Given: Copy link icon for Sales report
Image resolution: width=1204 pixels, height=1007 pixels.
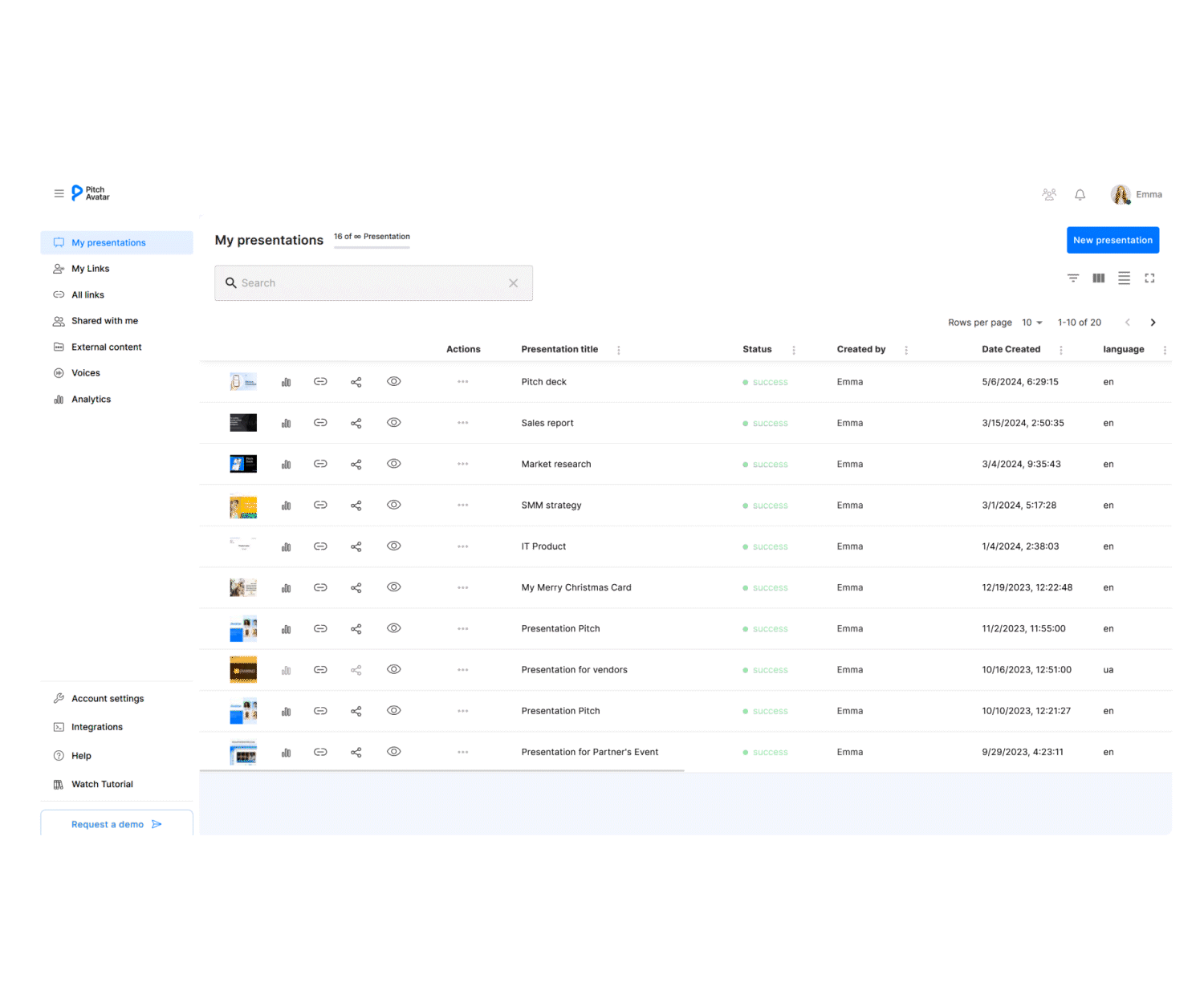Looking at the screenshot, I should point(320,423).
